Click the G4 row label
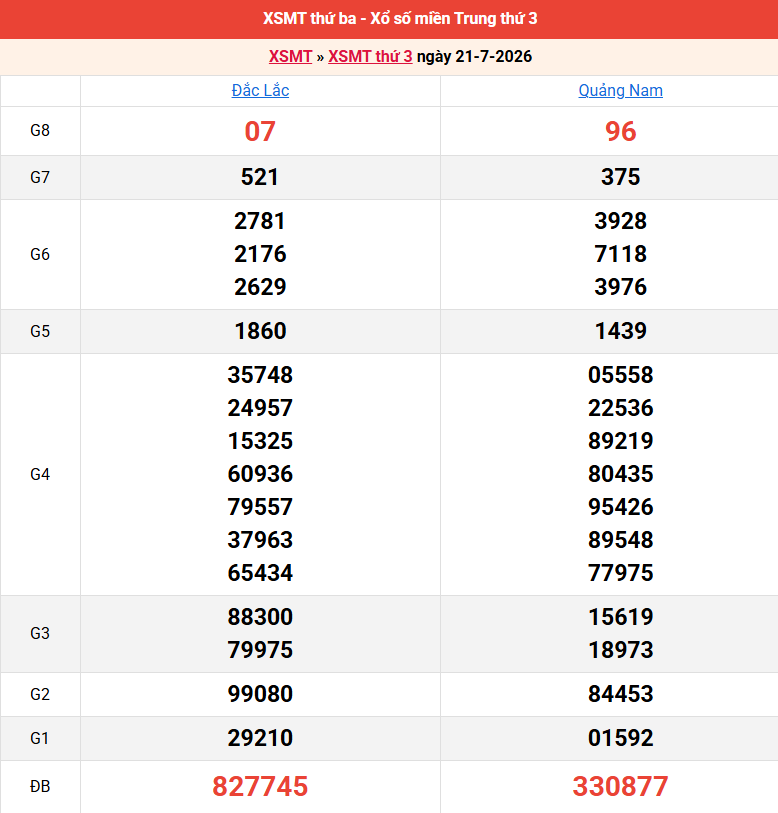 (40, 474)
